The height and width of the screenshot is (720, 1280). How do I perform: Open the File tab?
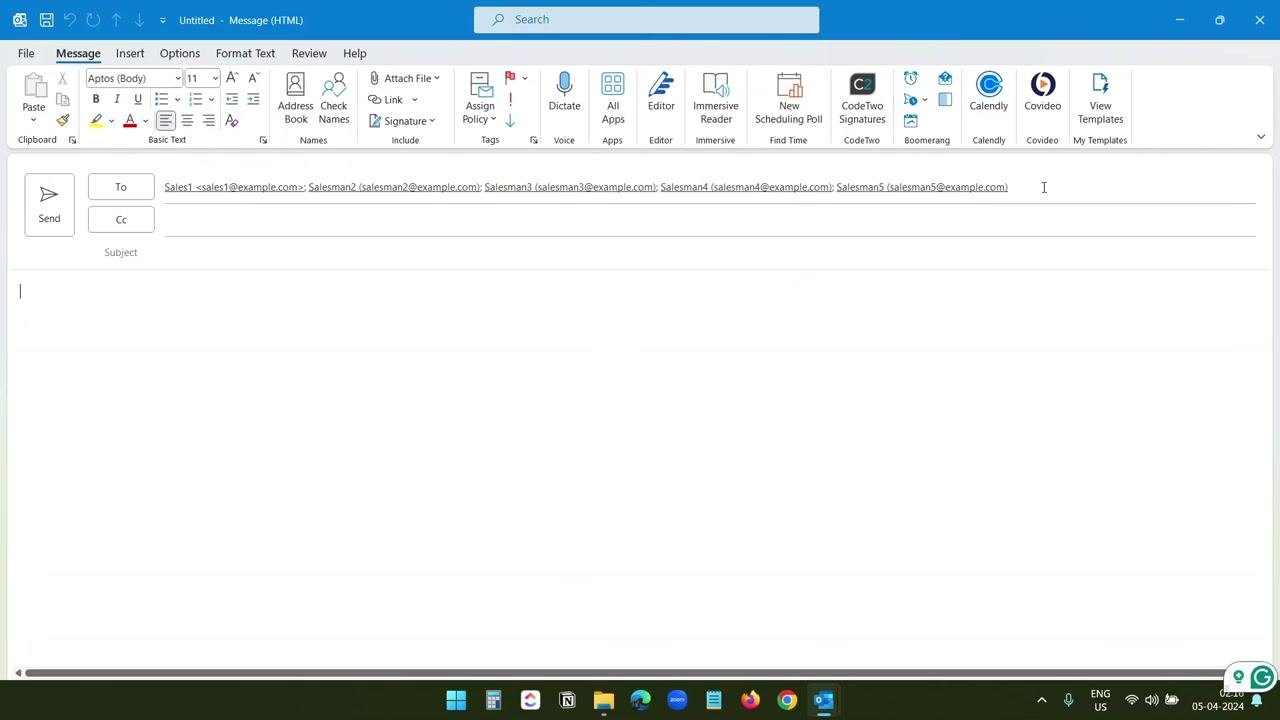click(x=26, y=53)
